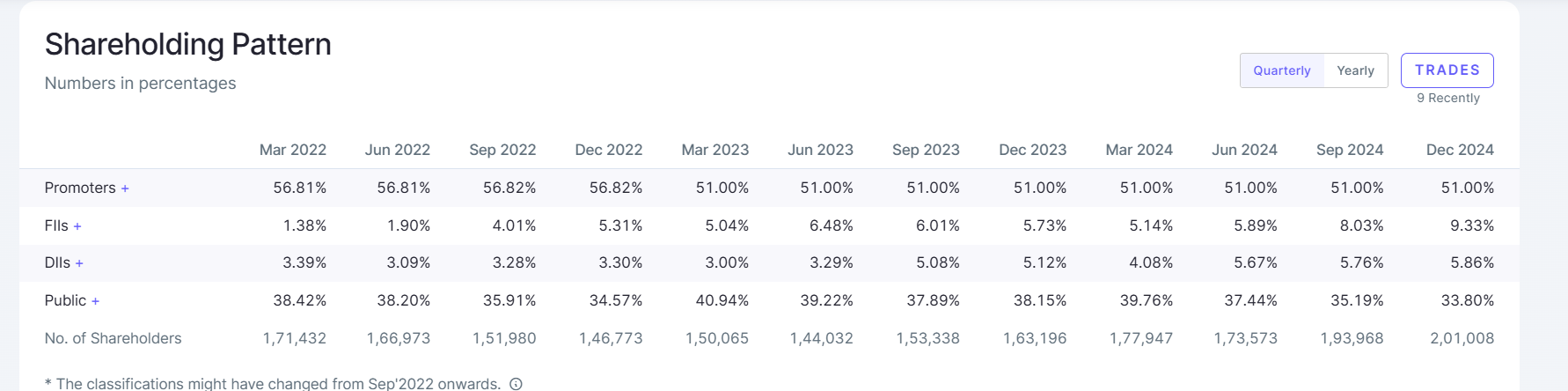Click the Promoters row label
The width and height of the screenshot is (1568, 391).
pos(80,188)
